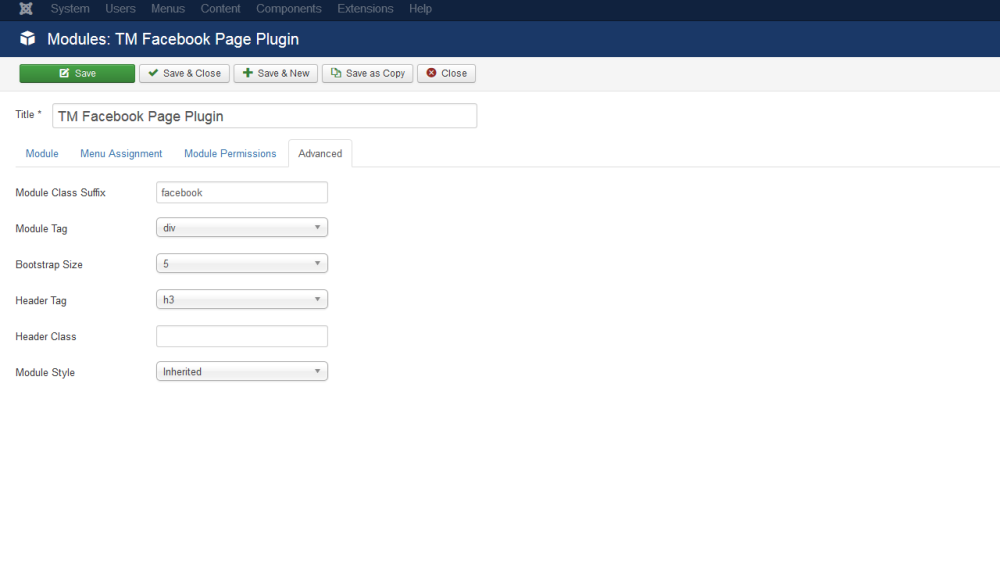Open the Users menu
This screenshot has height=563, width=1000.
point(121,9)
